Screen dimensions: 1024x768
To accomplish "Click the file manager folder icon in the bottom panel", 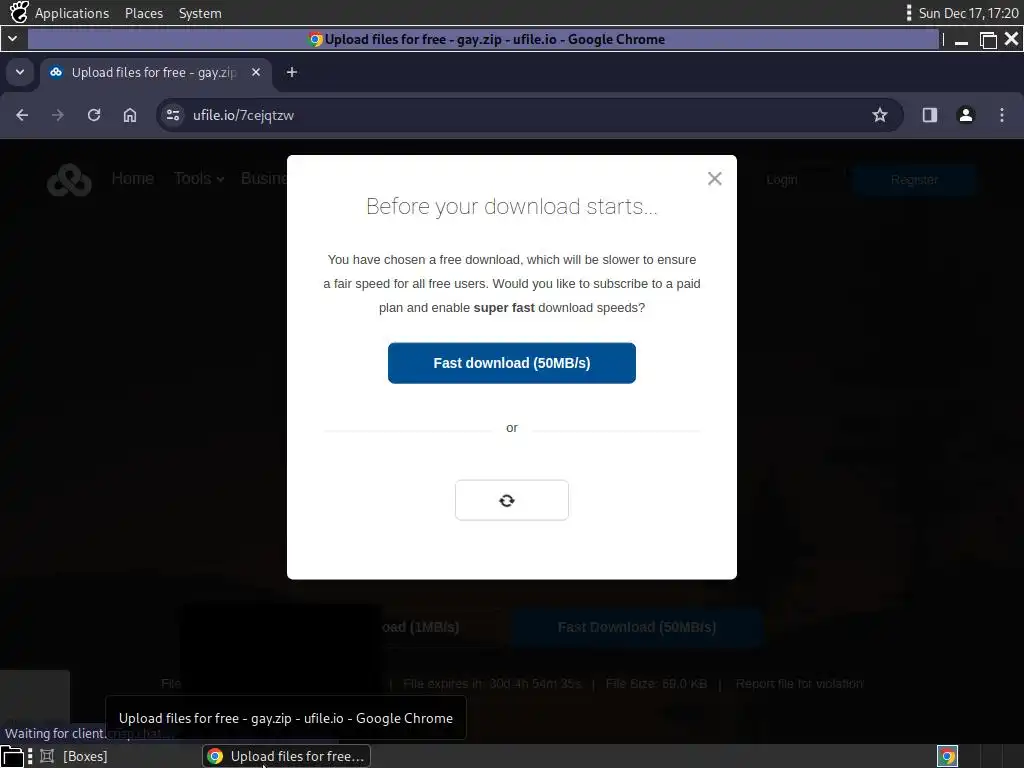I will (12, 756).
